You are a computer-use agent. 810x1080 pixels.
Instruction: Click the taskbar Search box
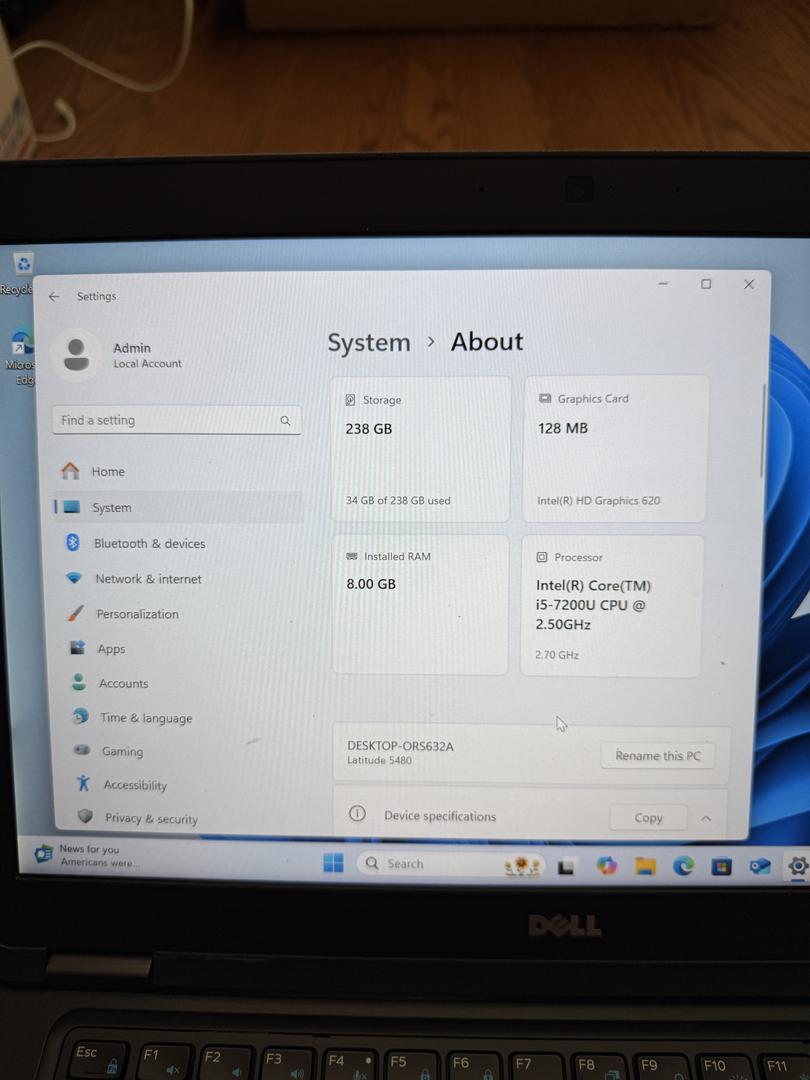click(x=450, y=864)
